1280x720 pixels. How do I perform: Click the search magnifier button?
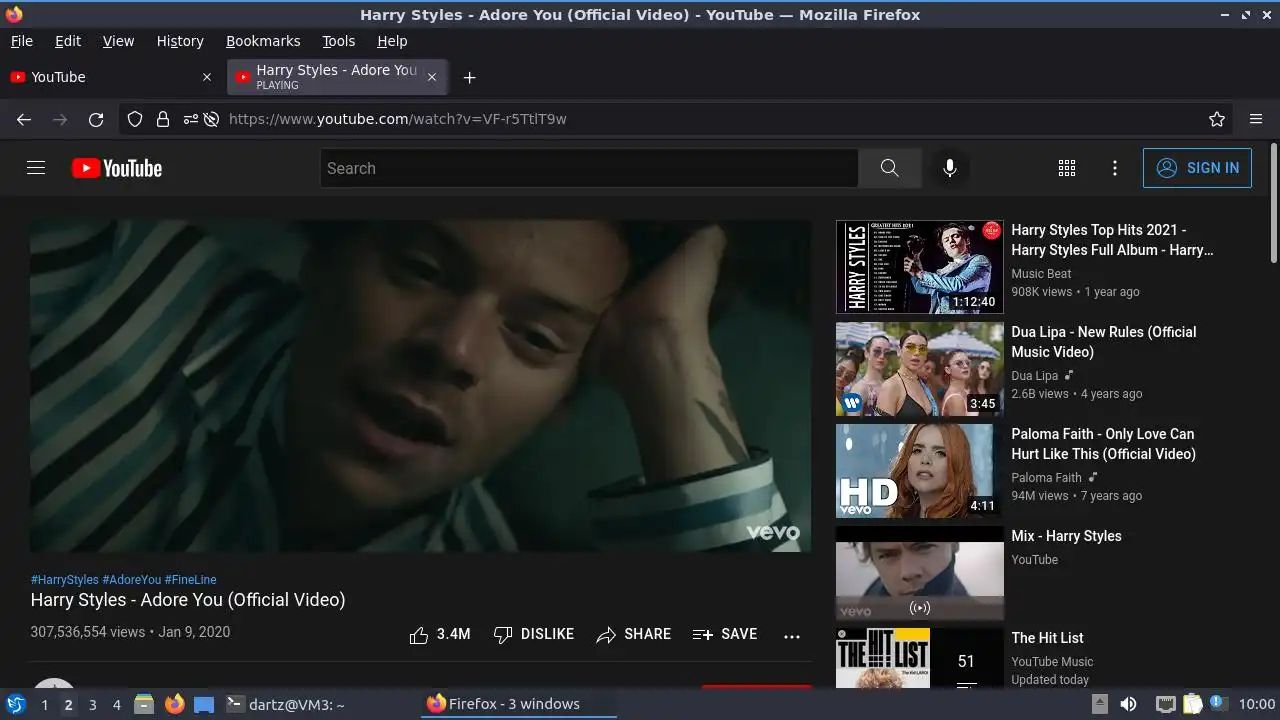[889, 168]
